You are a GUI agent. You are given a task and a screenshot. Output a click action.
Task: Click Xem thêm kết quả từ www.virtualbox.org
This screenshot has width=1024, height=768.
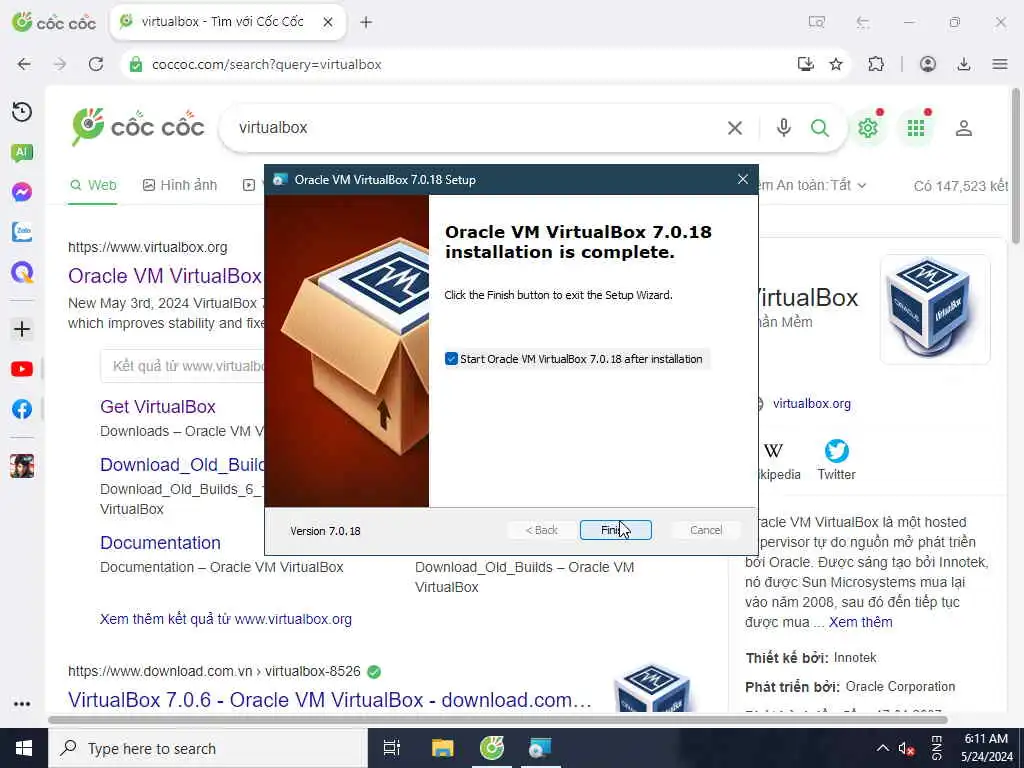pyautogui.click(x=225, y=619)
